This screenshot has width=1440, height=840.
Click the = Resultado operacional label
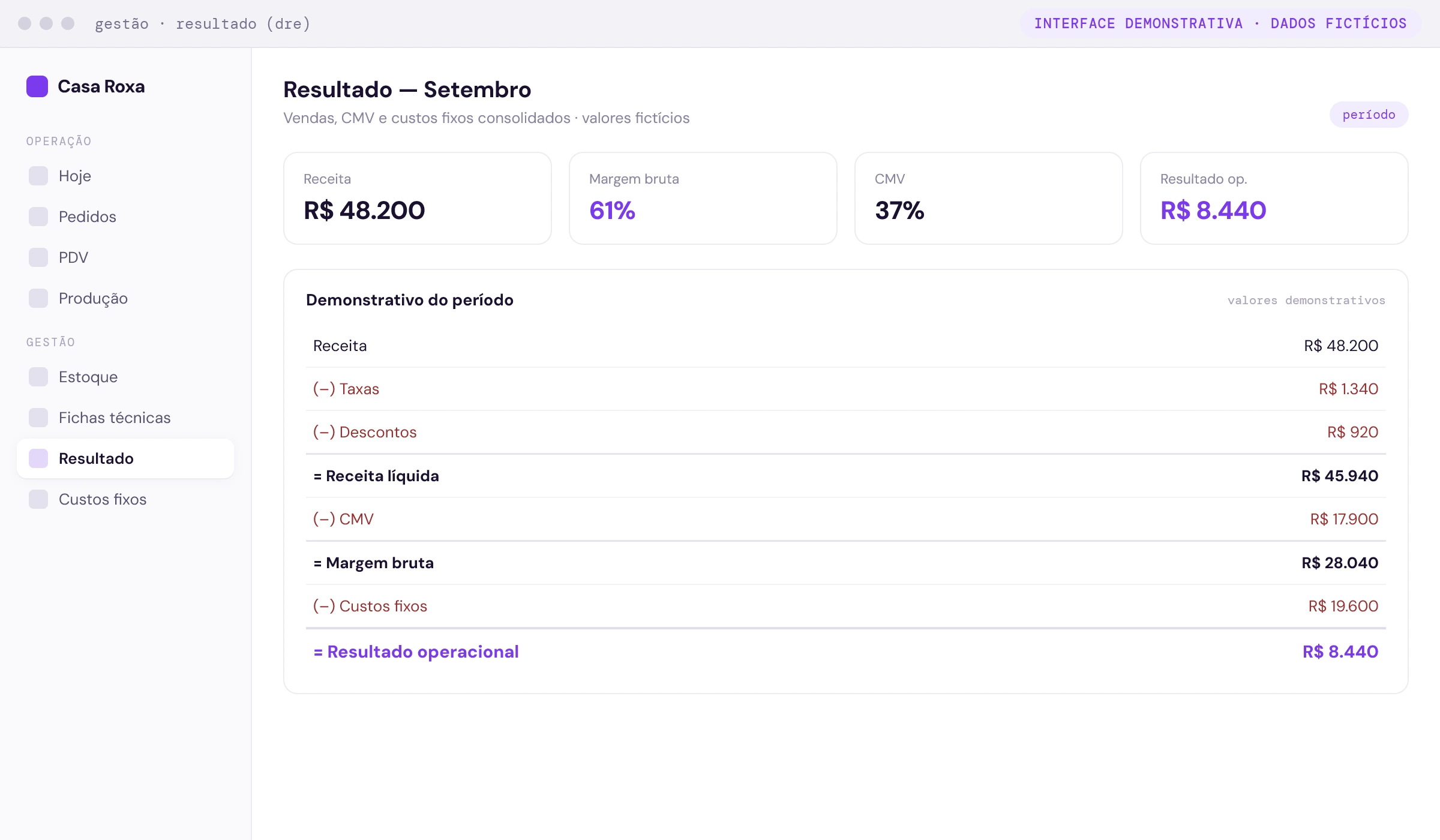[416, 652]
